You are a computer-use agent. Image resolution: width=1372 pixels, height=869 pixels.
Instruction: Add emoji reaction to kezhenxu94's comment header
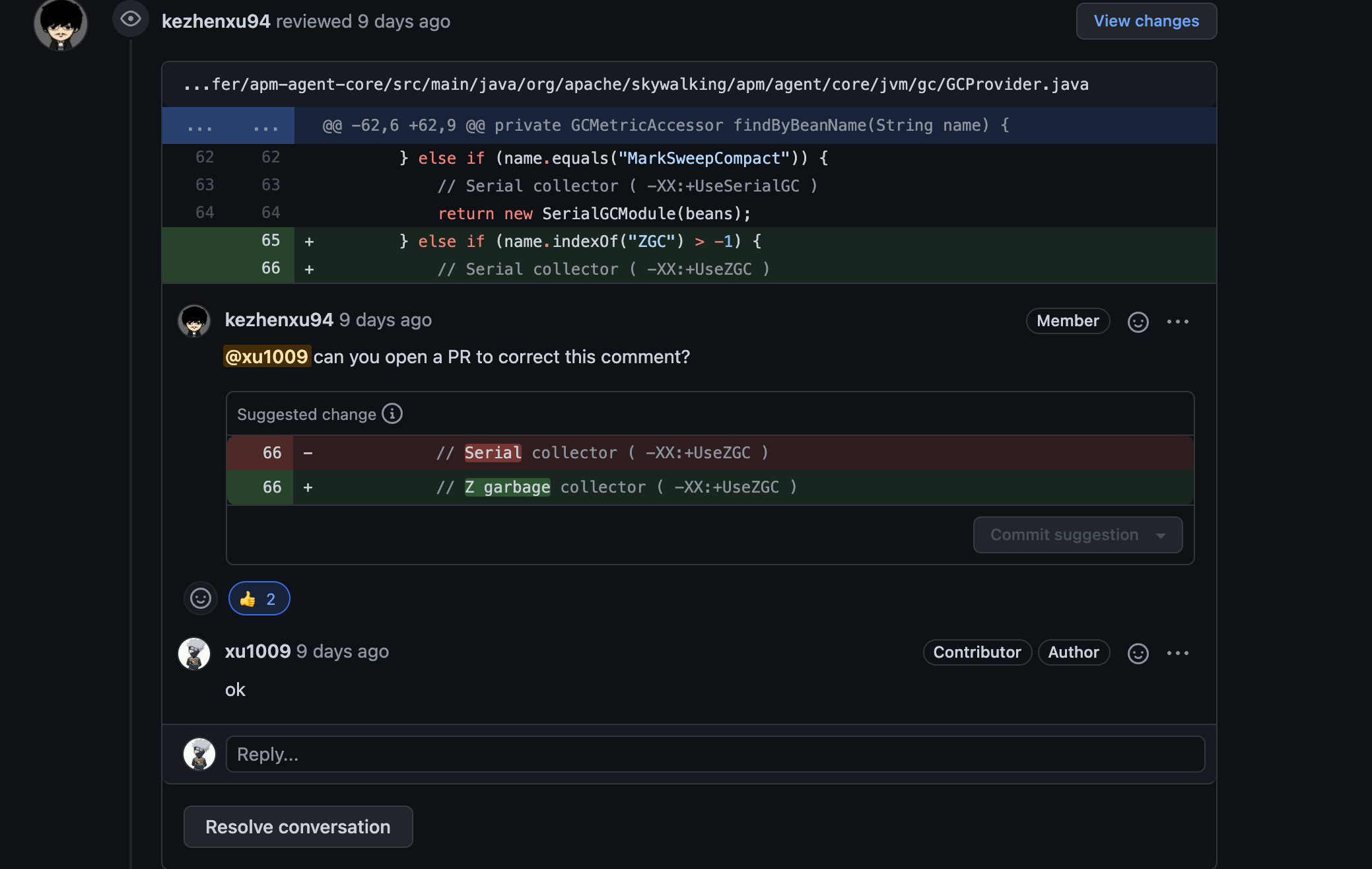click(x=1138, y=322)
